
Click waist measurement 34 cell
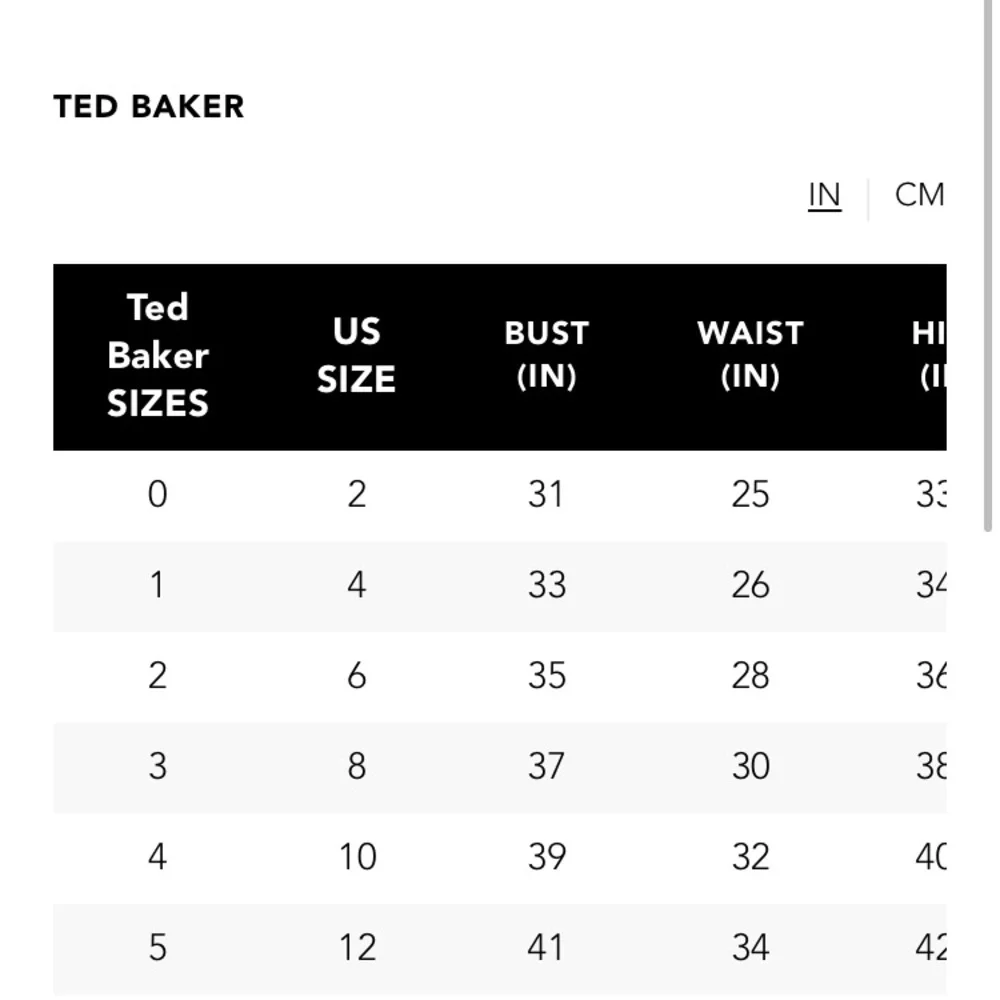click(750, 946)
